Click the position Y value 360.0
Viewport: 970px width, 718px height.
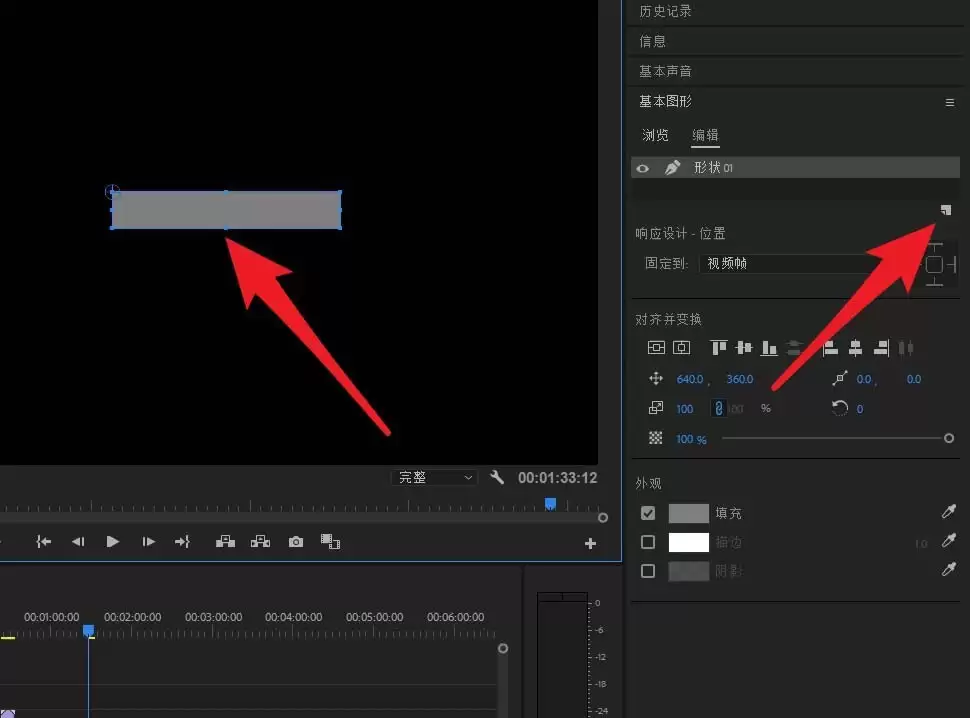click(x=740, y=379)
